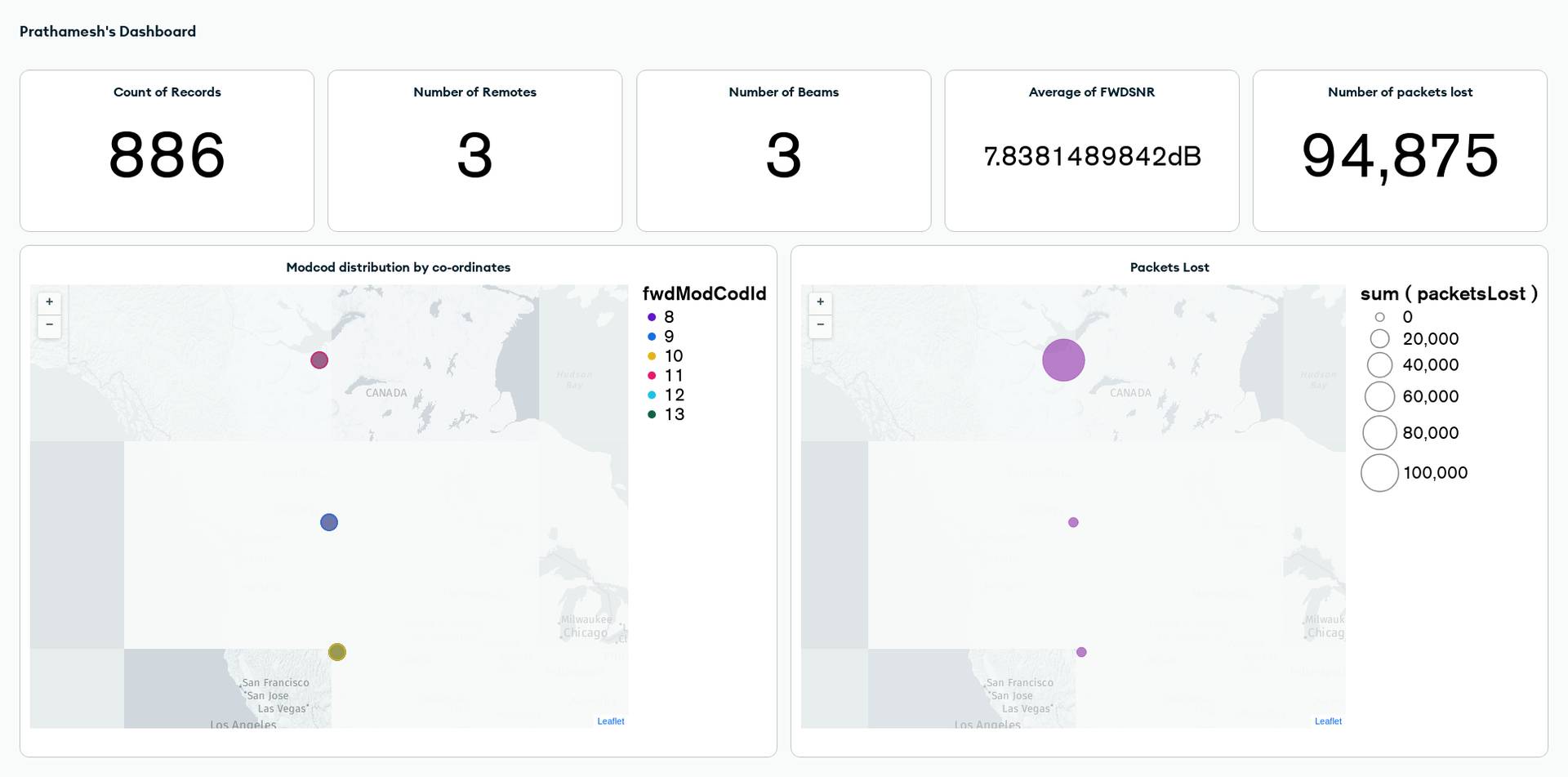Click the 100,000 packetsLost legend circle
This screenshot has height=777, width=1568.
[x=1379, y=473]
